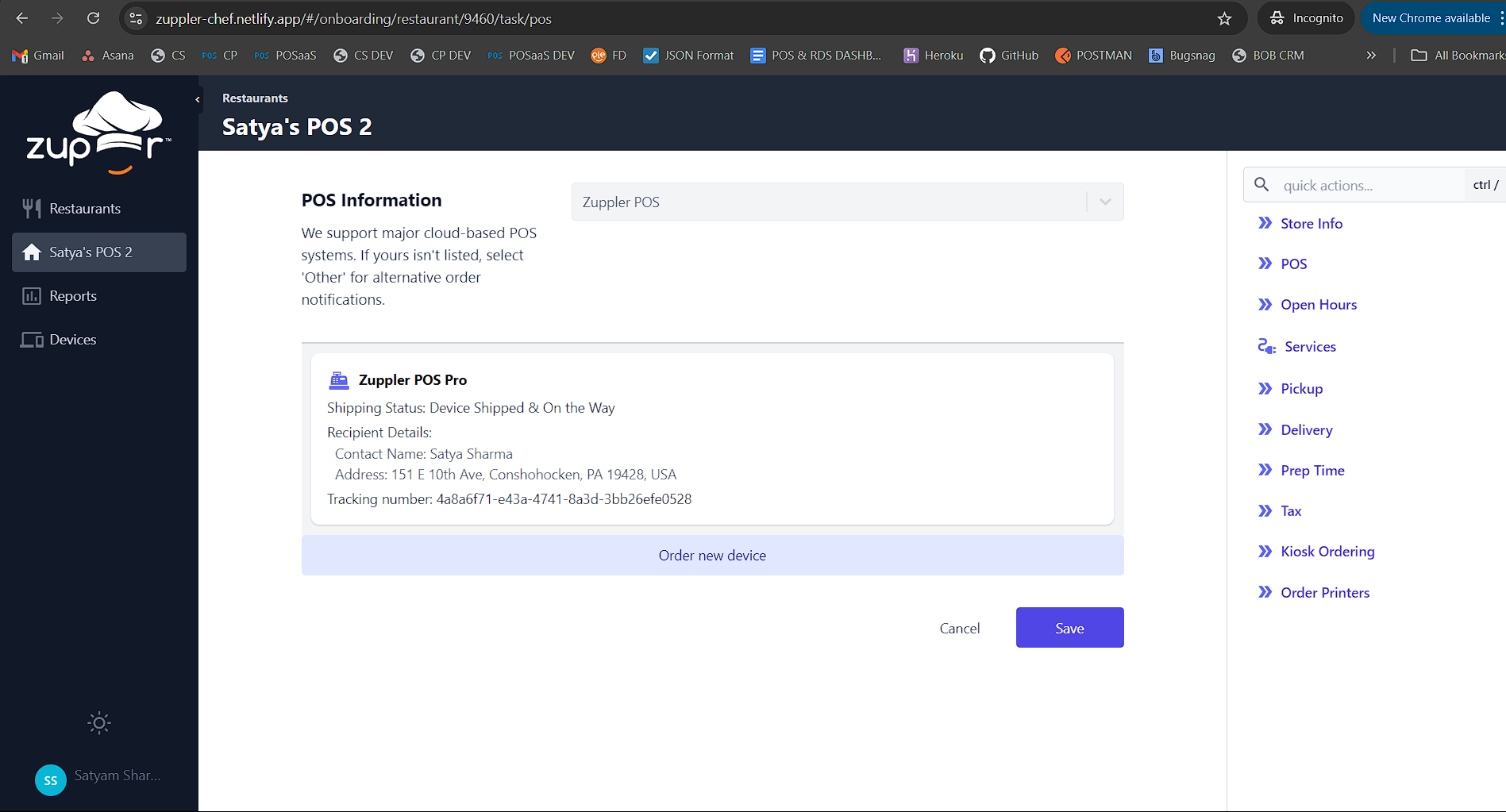Open BOB CRM bookmark
Viewport: 1506px width, 812px height.
click(1268, 56)
